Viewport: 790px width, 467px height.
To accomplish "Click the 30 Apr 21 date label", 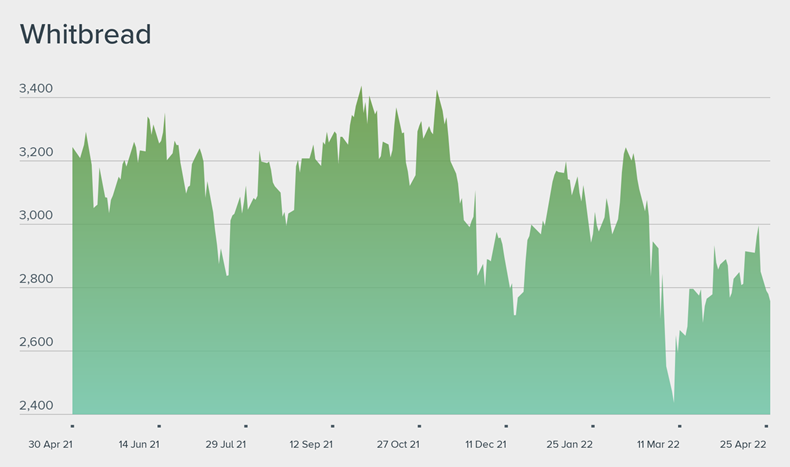I will (x=49, y=444).
